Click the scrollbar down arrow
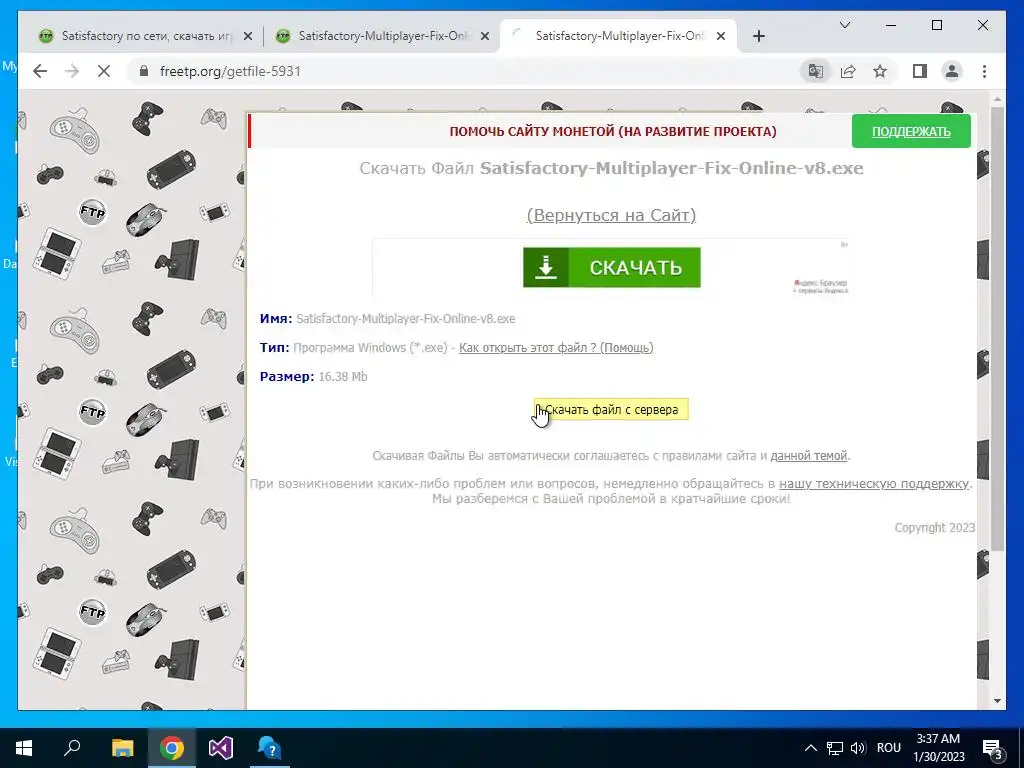 tap(997, 701)
